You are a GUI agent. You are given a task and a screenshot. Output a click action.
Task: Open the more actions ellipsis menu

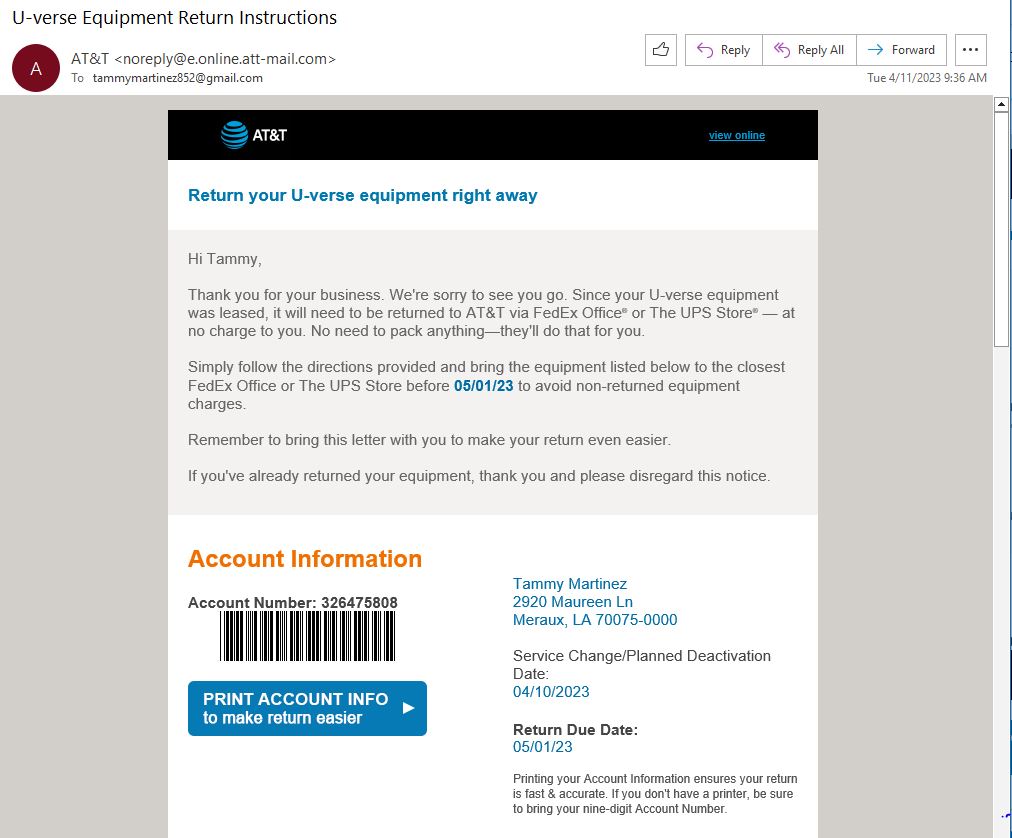[970, 50]
